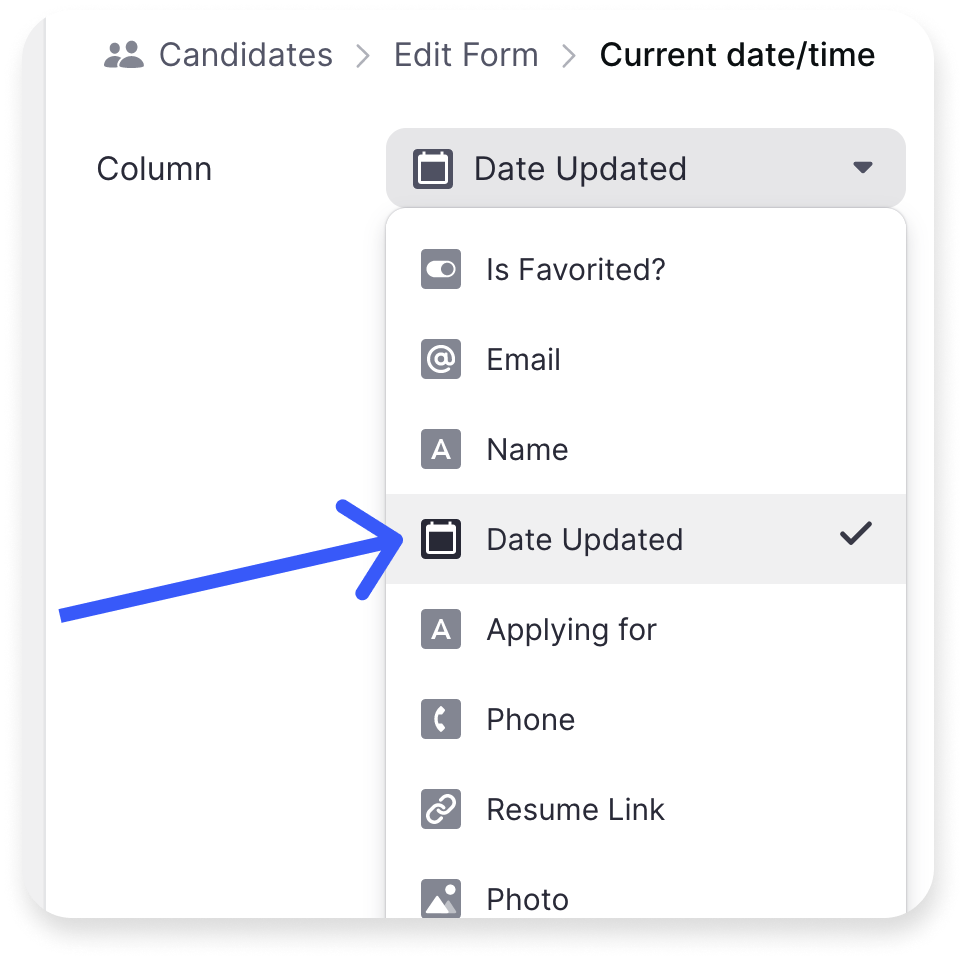Expand the Column dropdown arrow
The image size is (964, 960).
point(863,168)
